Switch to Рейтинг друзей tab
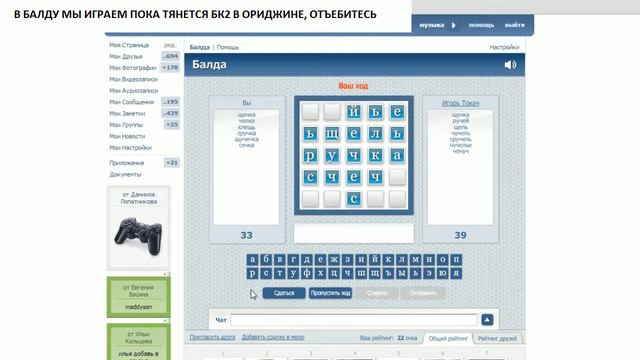 coord(497,338)
